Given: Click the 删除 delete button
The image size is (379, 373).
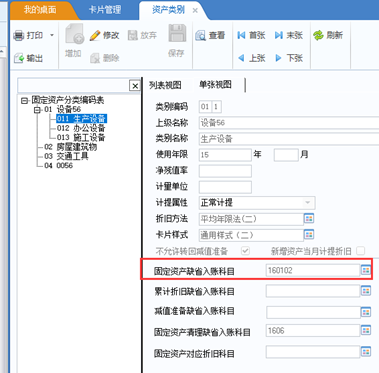Looking at the screenshot, I should pyautogui.click(x=105, y=58).
